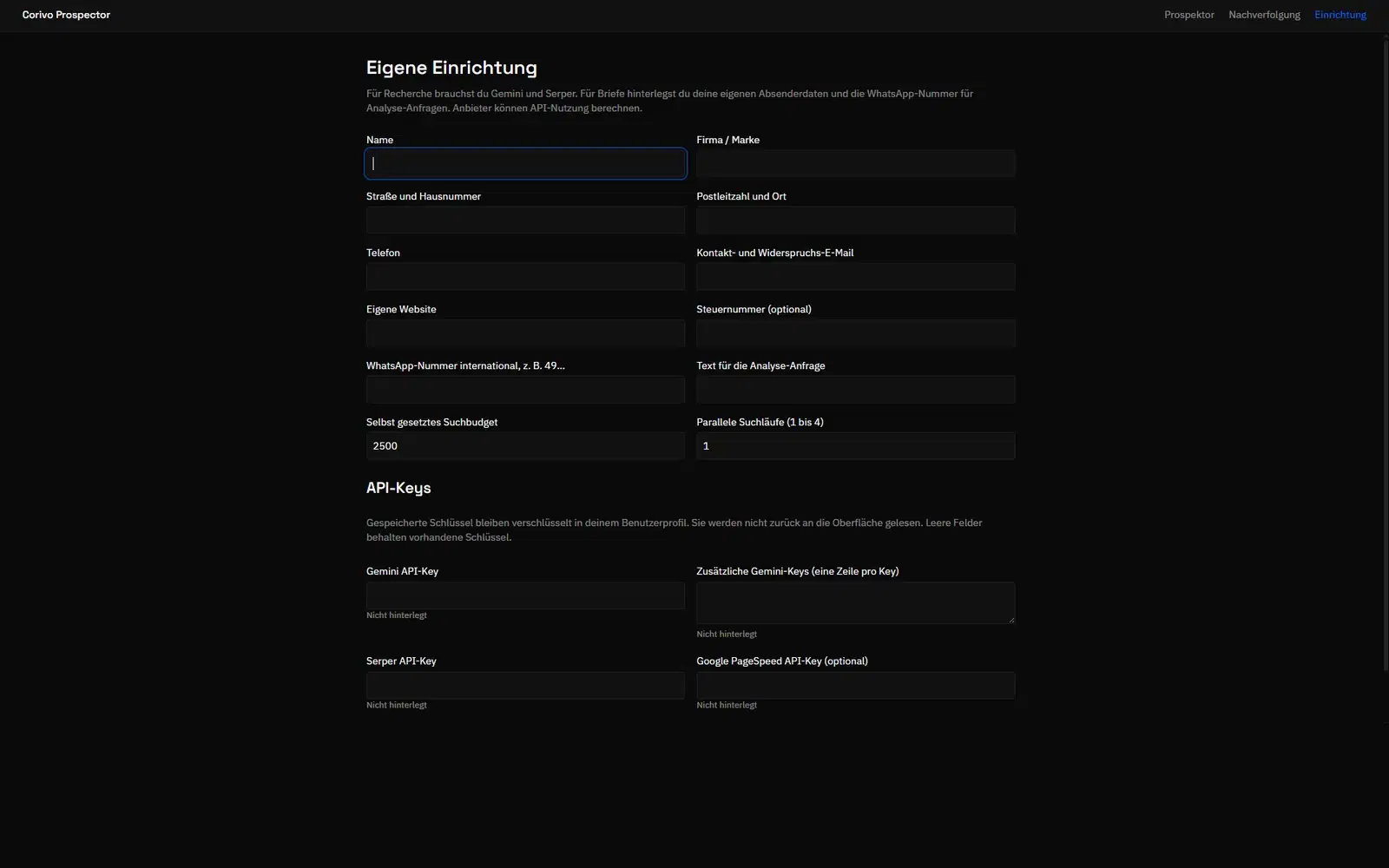This screenshot has width=1389, height=868.
Task: Click the Text für die Analyse-Anfrage field
Action: tap(855, 390)
